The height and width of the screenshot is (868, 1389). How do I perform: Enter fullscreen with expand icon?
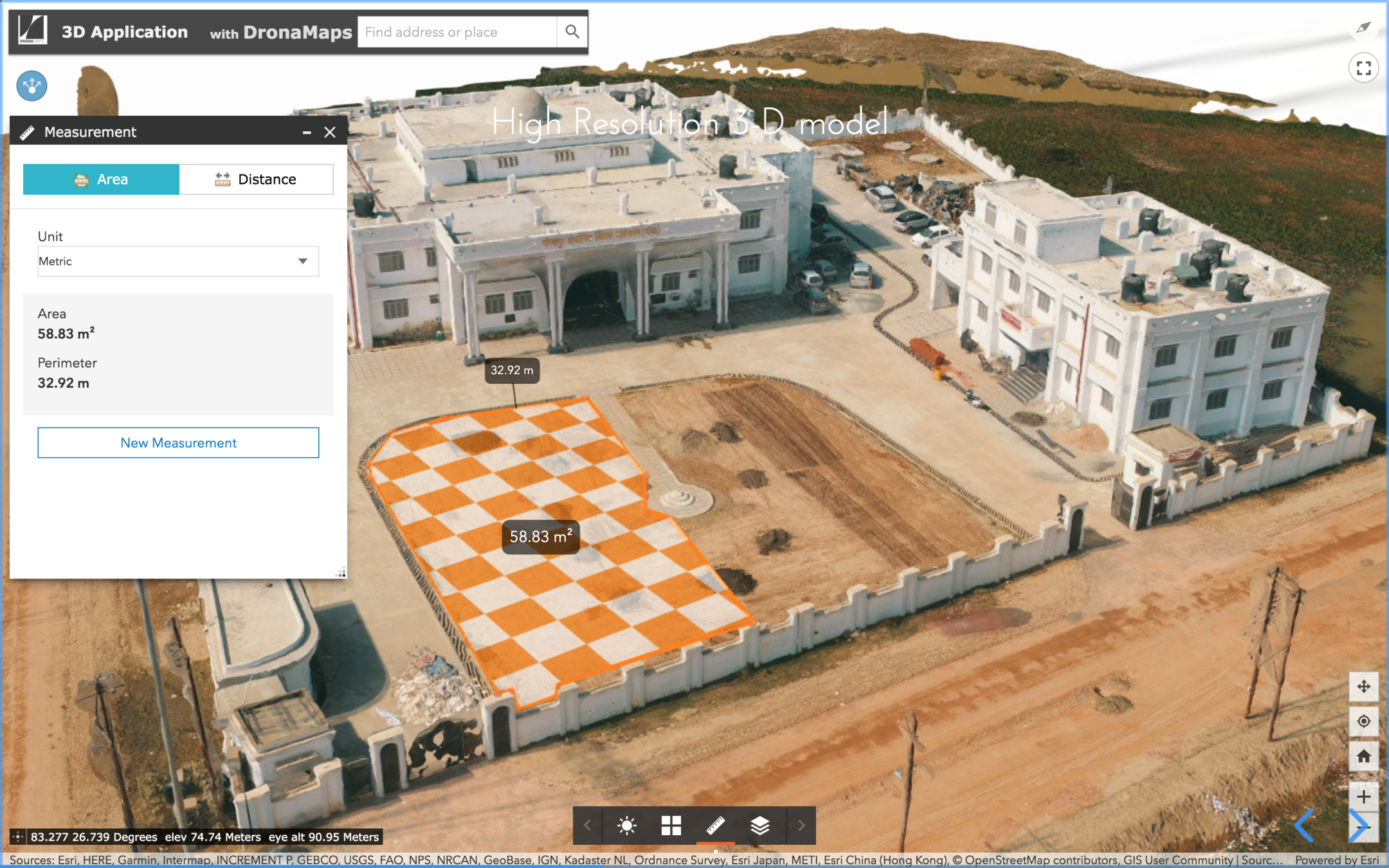[1363, 68]
